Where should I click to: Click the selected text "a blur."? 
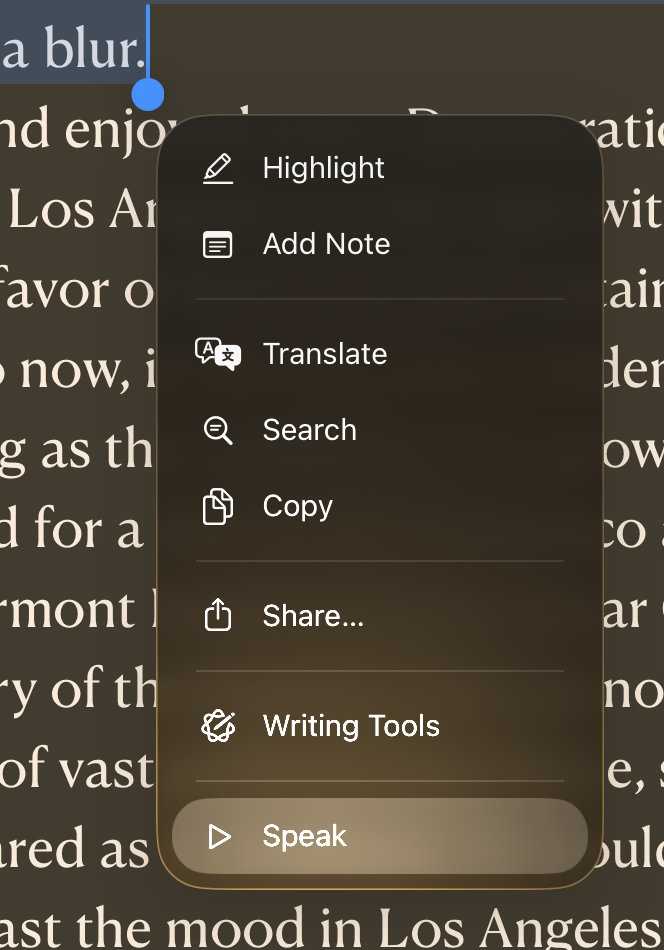70,48
